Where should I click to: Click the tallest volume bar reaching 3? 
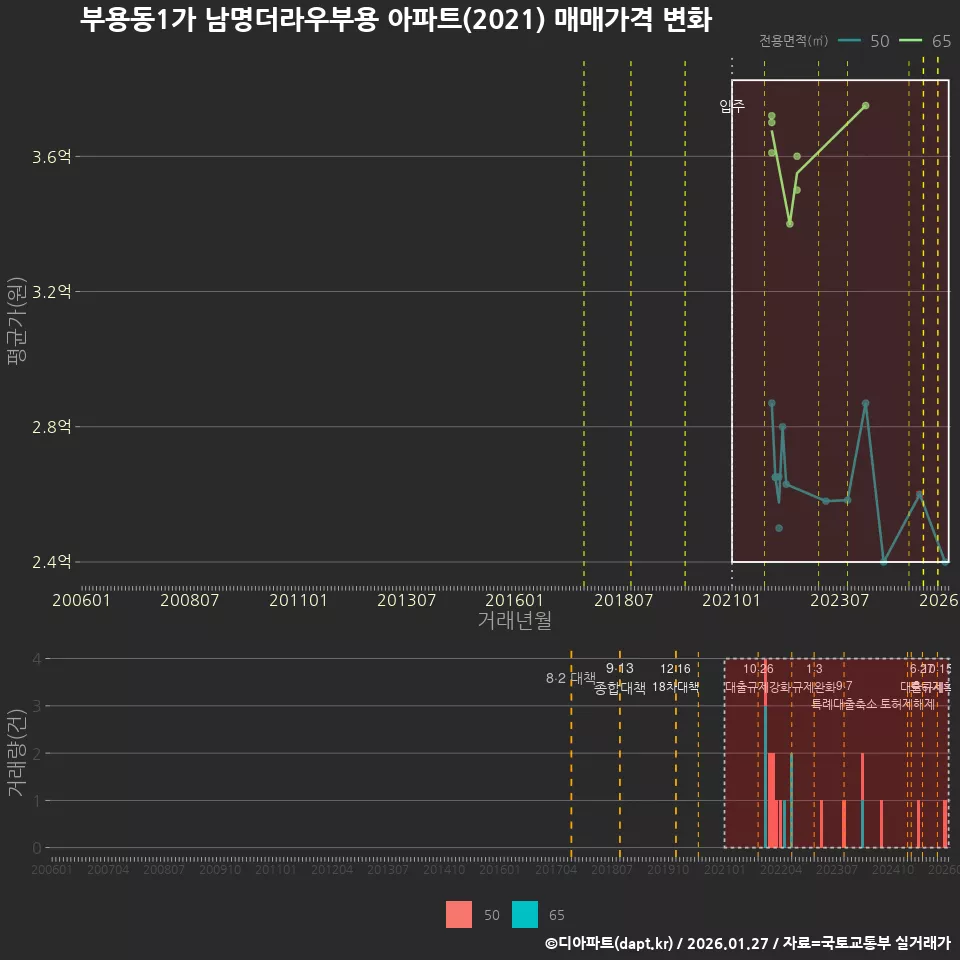pos(765,776)
